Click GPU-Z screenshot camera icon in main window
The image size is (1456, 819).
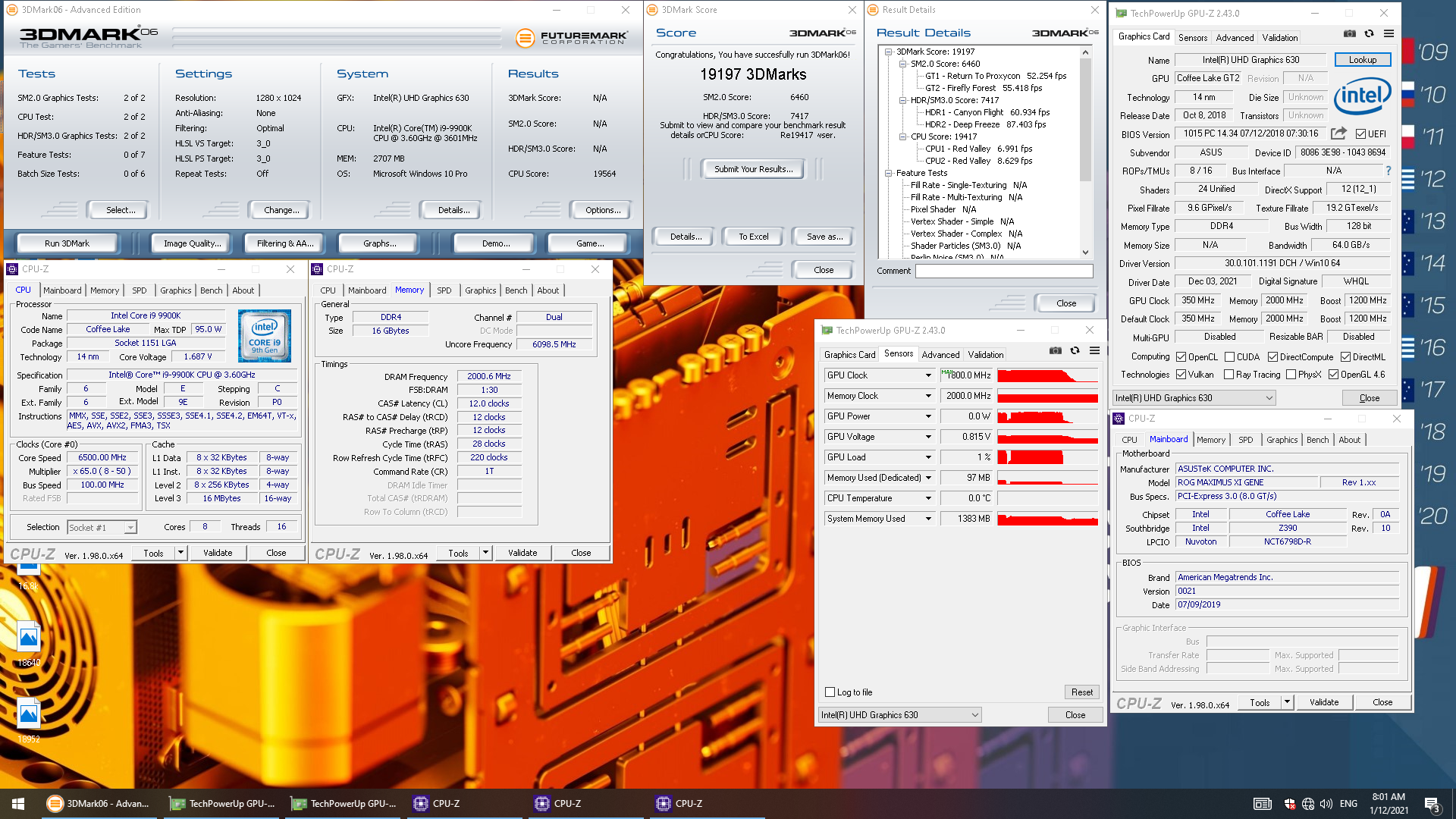pos(1350,33)
